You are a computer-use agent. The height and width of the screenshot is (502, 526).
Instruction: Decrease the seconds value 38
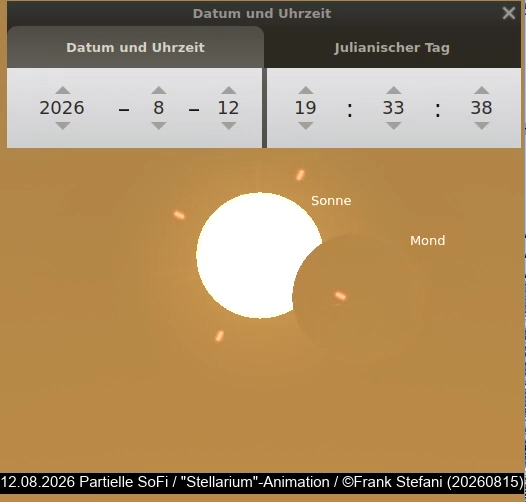coord(482,126)
